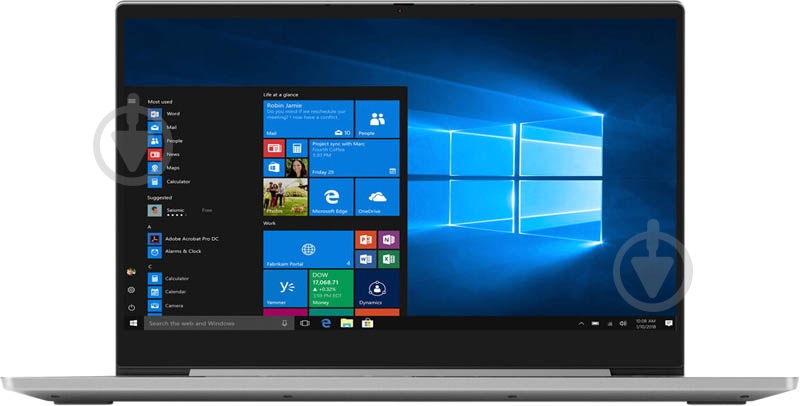Open Task View on taskbar

pos(305,323)
